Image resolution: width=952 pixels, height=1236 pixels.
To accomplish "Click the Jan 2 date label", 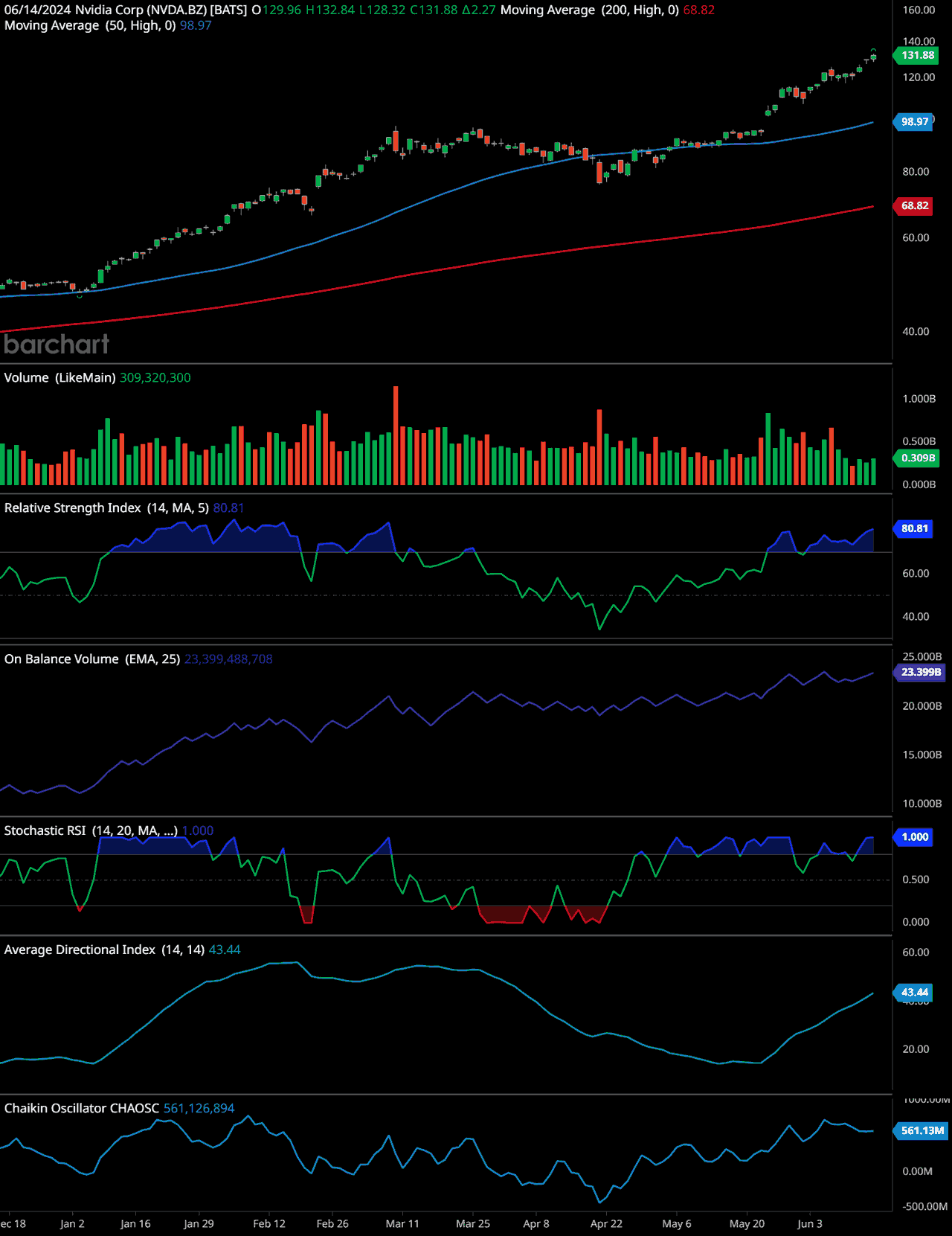I will (x=72, y=1224).
